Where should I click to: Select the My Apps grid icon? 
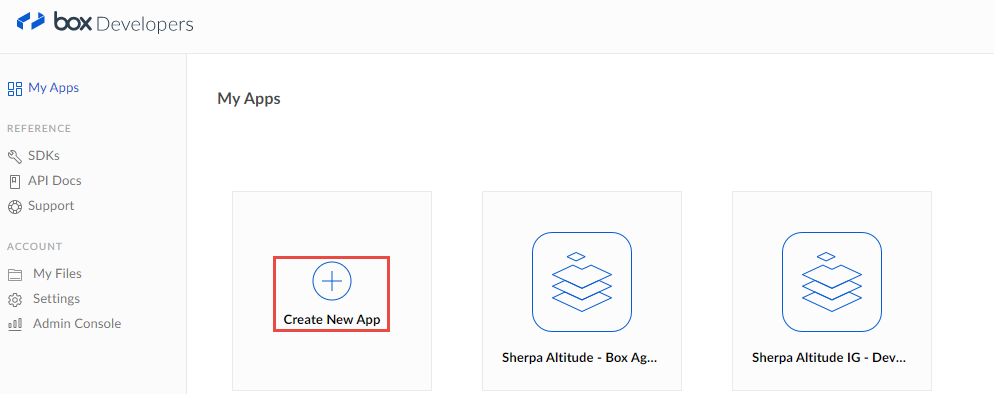click(x=15, y=88)
